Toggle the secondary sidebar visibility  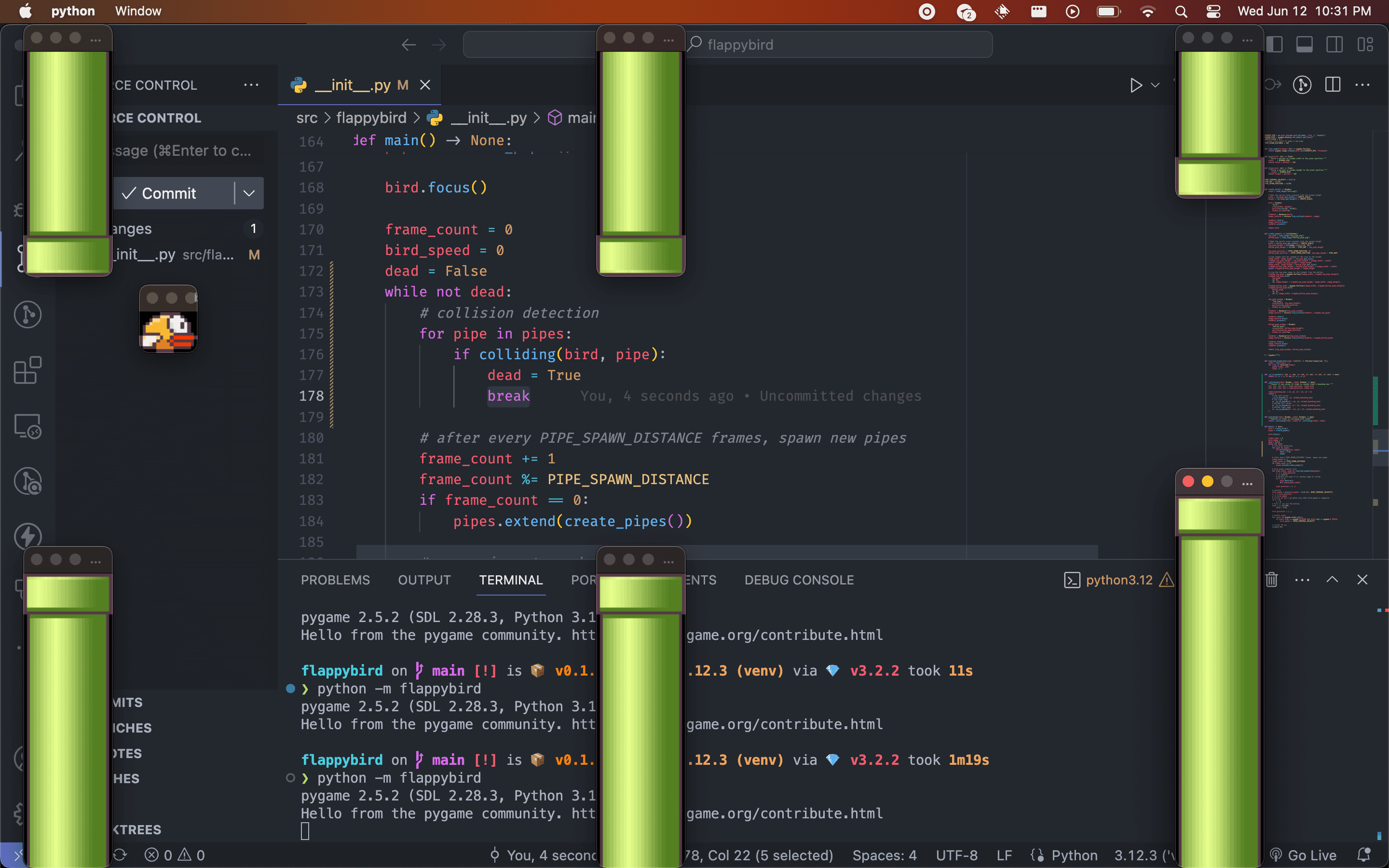pyautogui.click(x=1335, y=44)
